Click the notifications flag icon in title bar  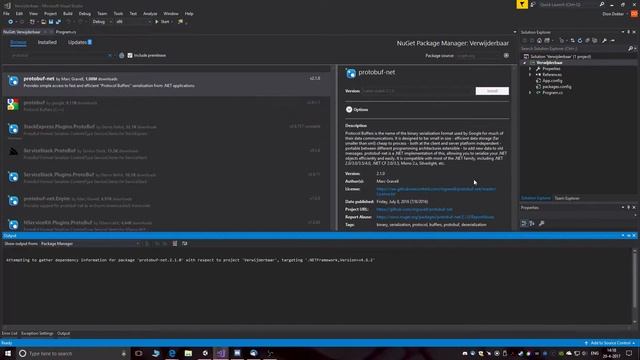[522, 4]
